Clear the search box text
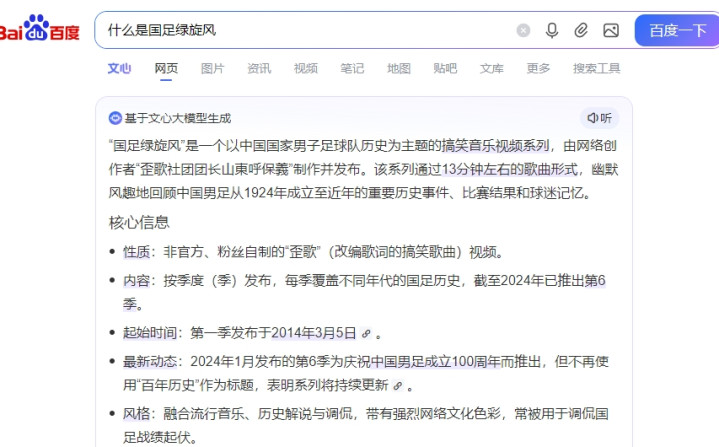The height and width of the screenshot is (447, 719). click(x=523, y=30)
